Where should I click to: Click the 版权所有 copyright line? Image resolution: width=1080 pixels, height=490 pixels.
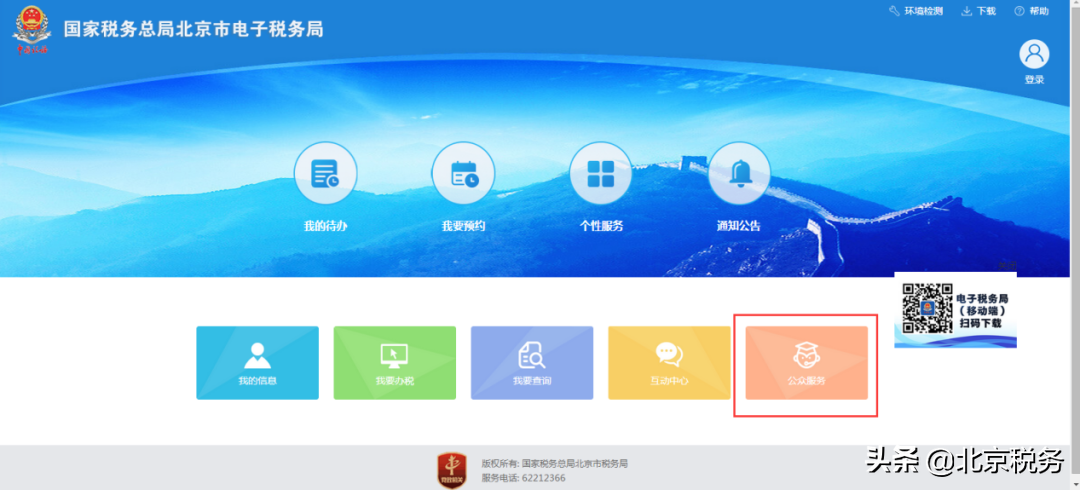pos(554,464)
